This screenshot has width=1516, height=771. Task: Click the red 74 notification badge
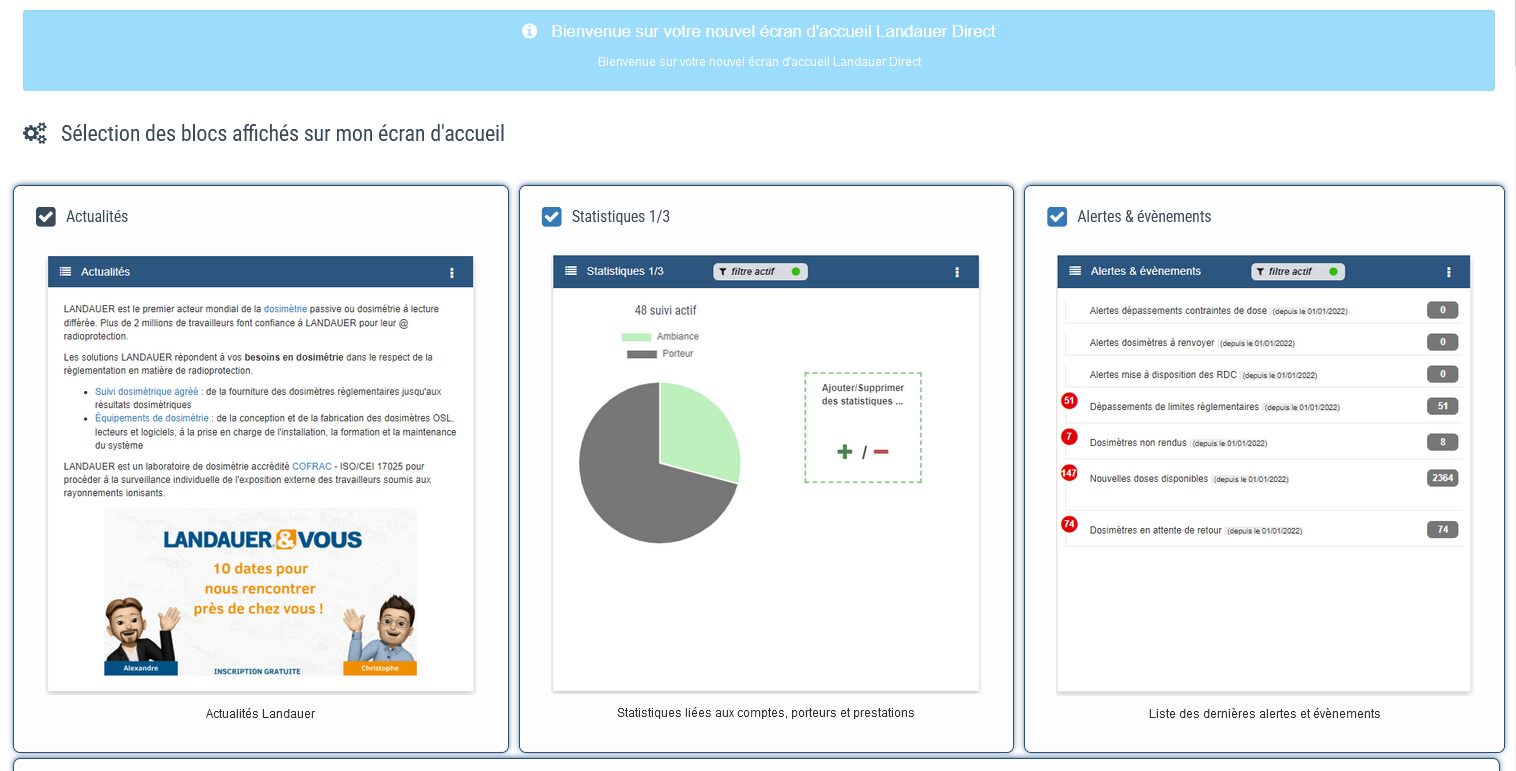click(x=1069, y=524)
